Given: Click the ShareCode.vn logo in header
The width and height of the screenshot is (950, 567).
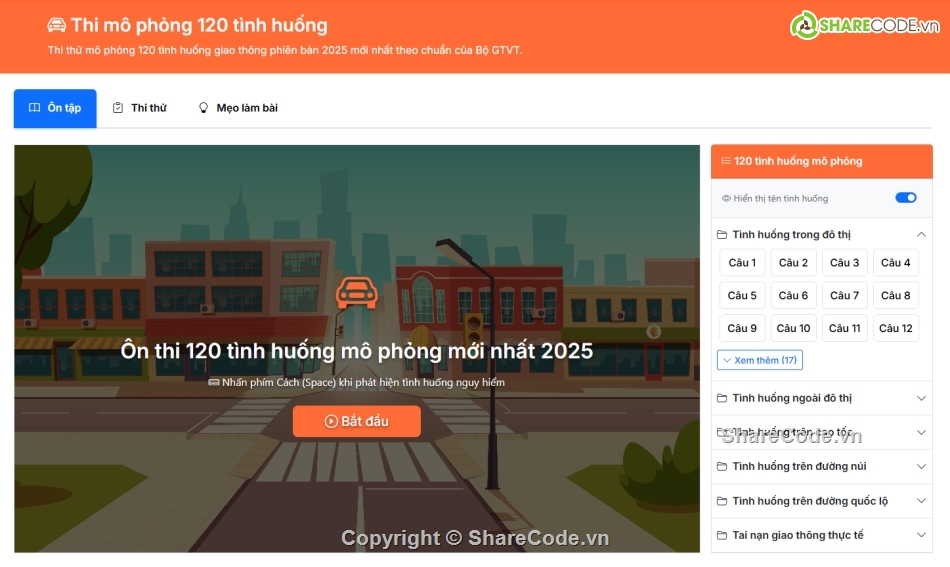Looking at the screenshot, I should coord(865,25).
